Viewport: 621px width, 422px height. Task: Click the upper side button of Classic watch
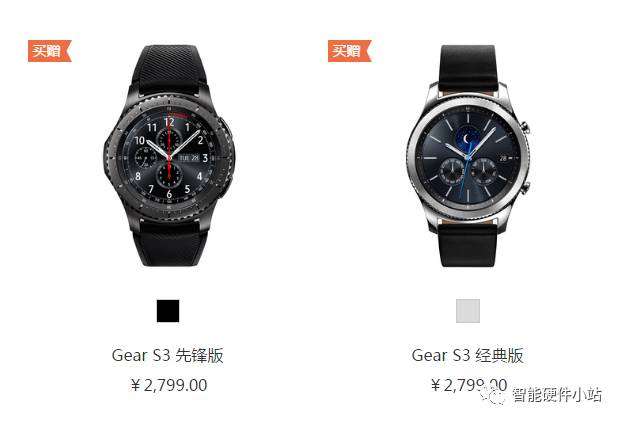pos(525,127)
